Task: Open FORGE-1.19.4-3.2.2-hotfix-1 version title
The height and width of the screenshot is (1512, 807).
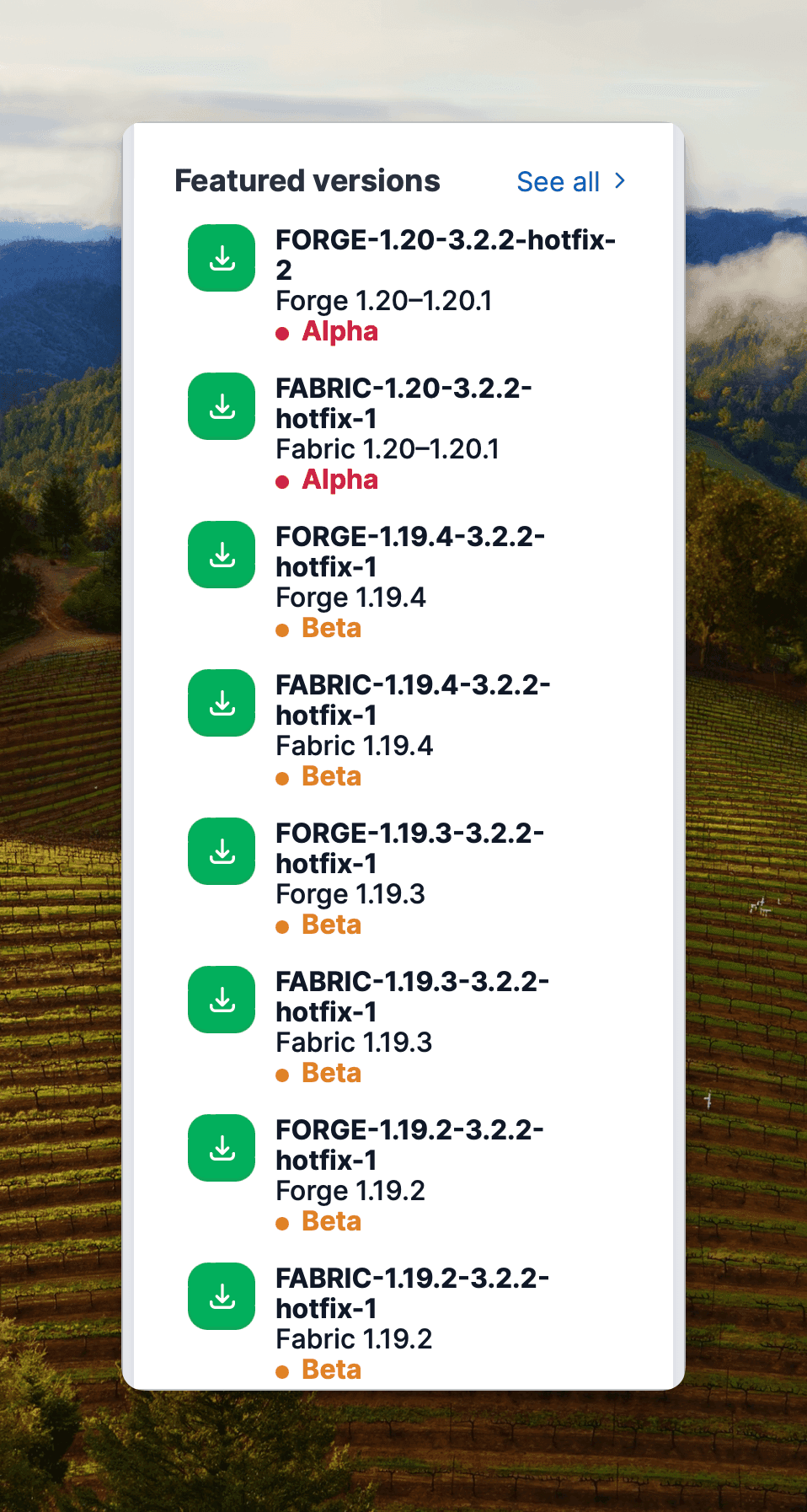Action: [410, 551]
